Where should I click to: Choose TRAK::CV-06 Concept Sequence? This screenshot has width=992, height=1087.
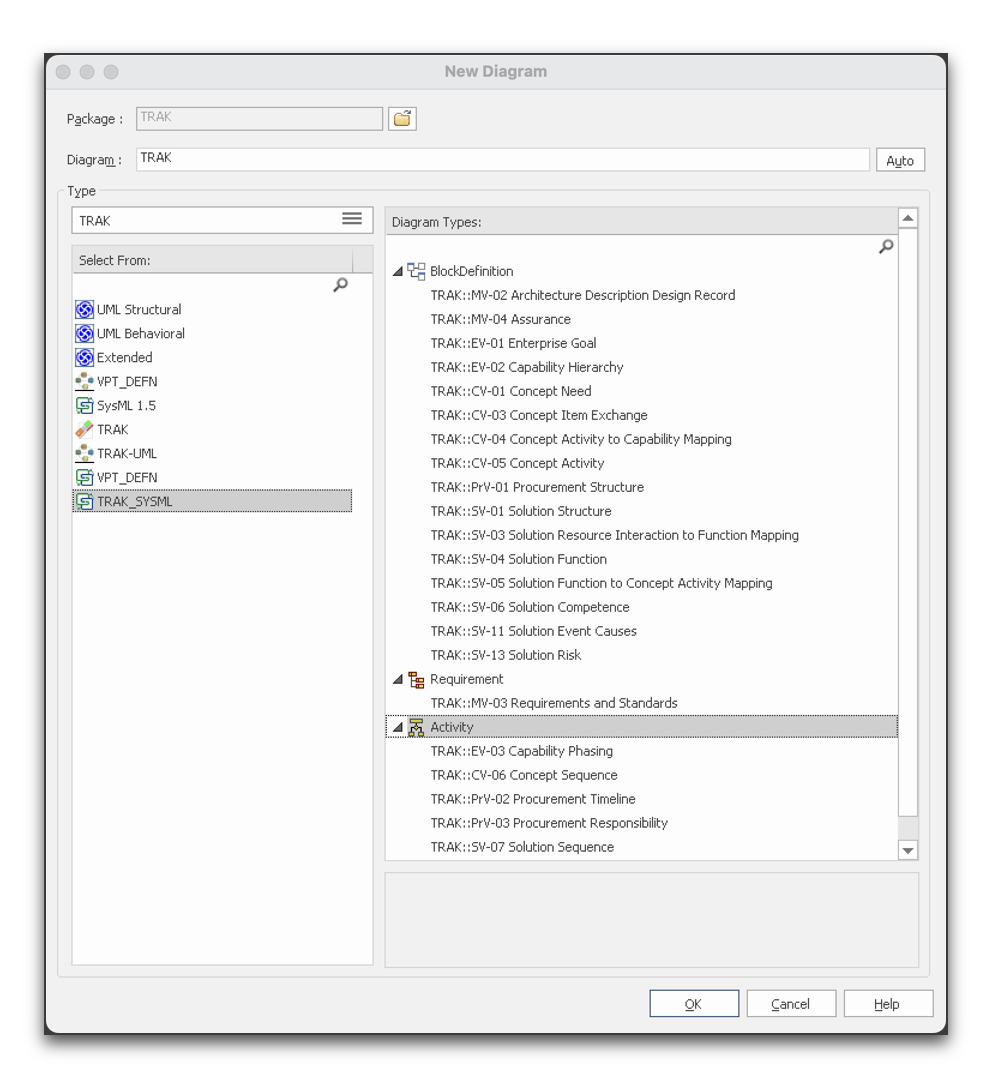point(523,775)
